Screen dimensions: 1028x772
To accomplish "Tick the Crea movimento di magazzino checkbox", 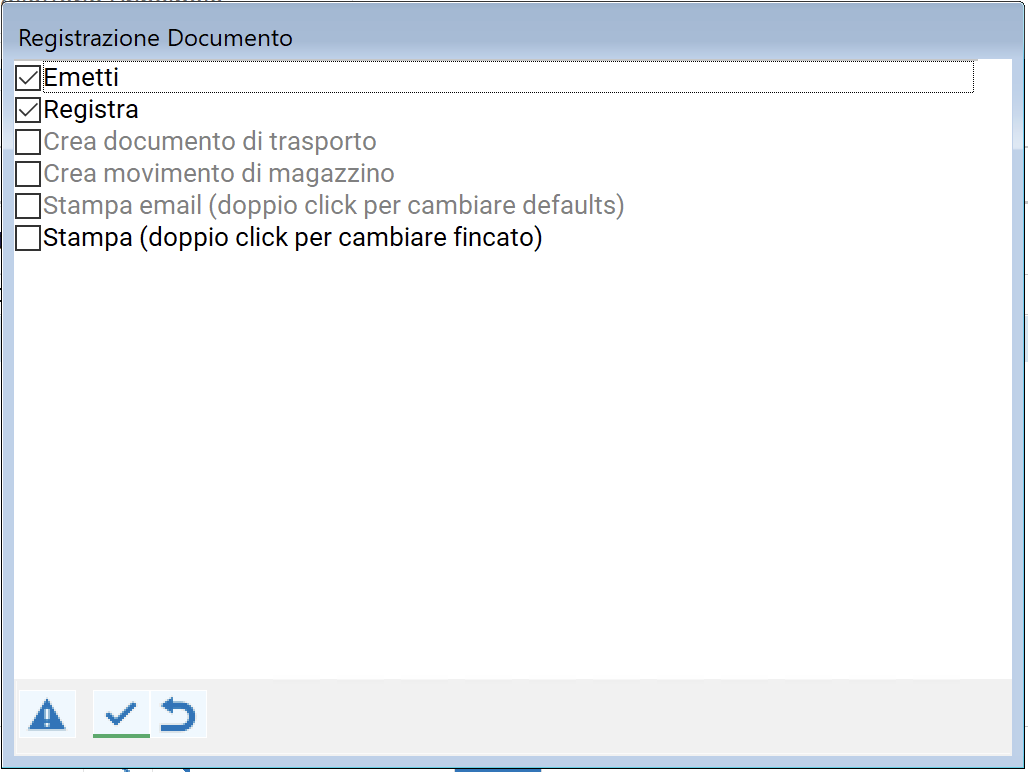I will (x=28, y=174).
